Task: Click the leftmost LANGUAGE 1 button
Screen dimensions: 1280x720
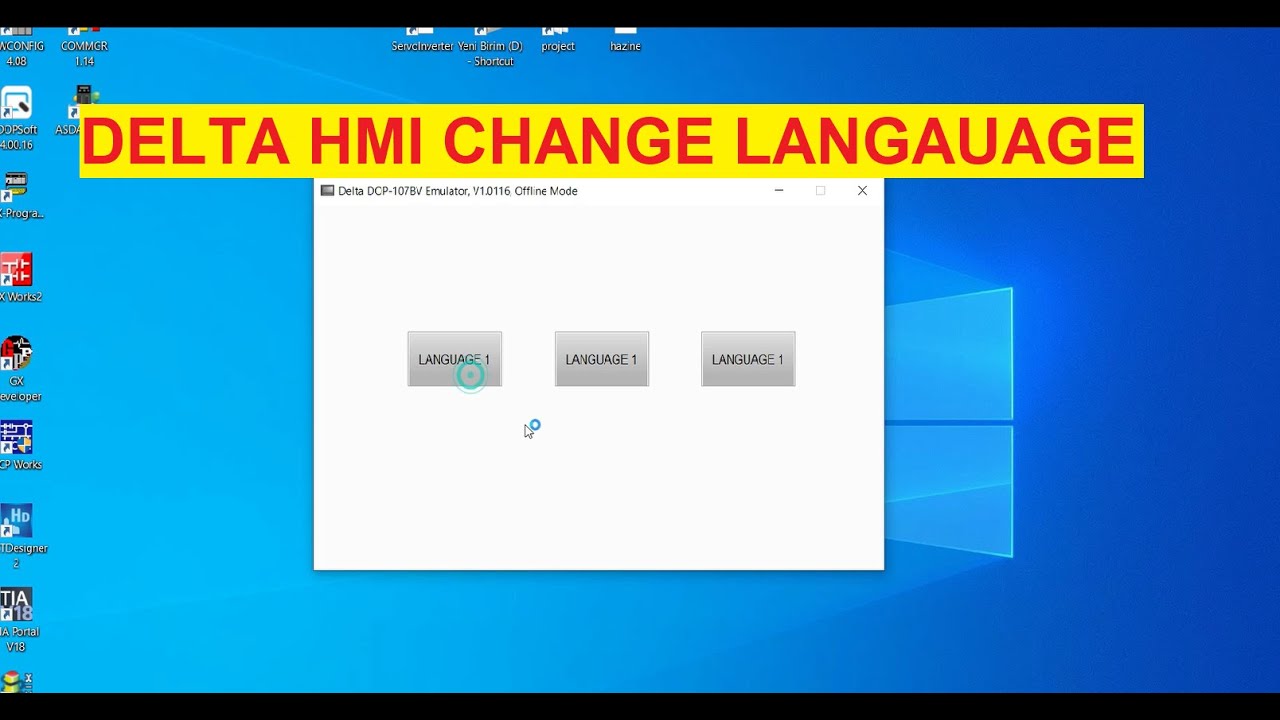Action: (x=454, y=359)
